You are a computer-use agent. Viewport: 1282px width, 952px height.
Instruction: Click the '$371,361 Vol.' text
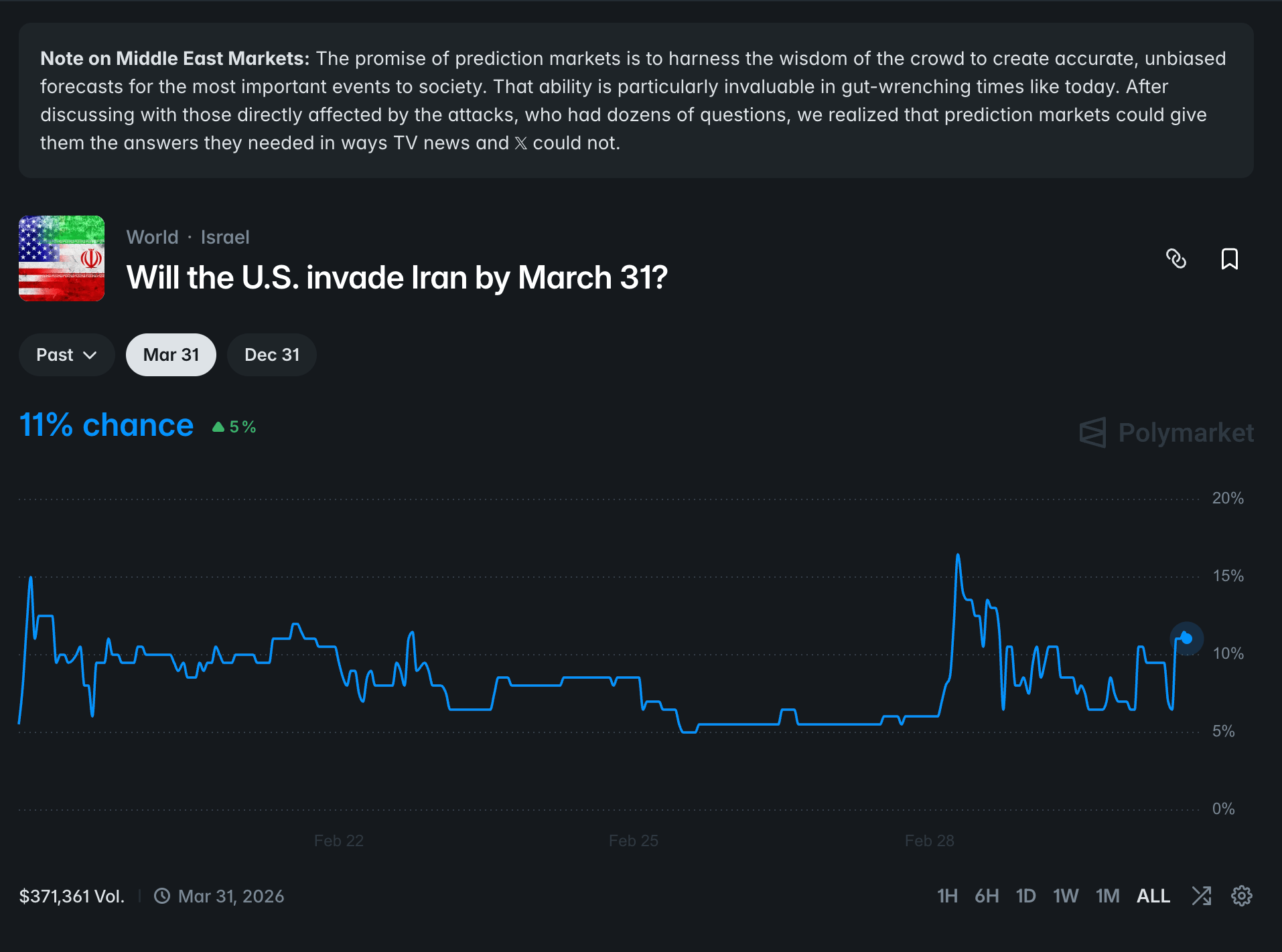click(x=72, y=896)
